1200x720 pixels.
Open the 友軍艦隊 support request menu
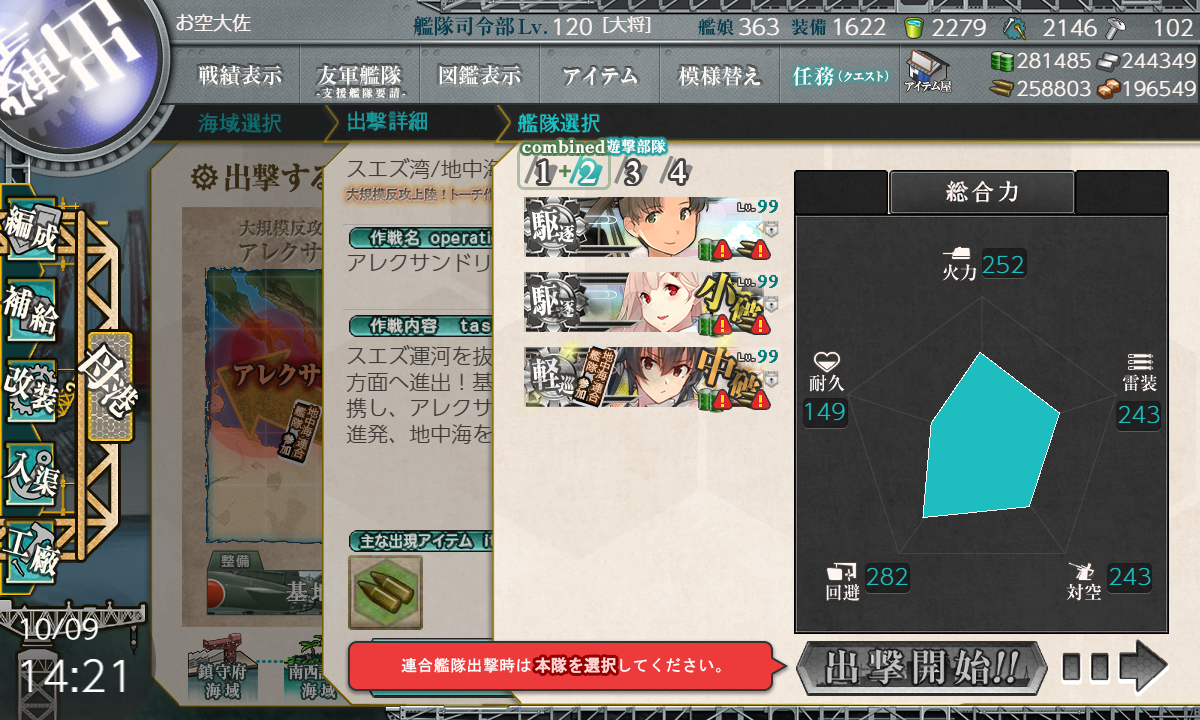pos(359,76)
